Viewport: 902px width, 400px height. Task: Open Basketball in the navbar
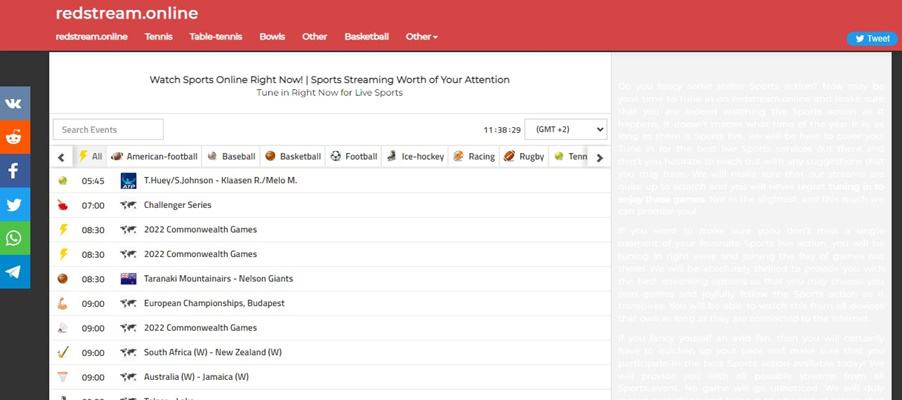pyautogui.click(x=366, y=36)
